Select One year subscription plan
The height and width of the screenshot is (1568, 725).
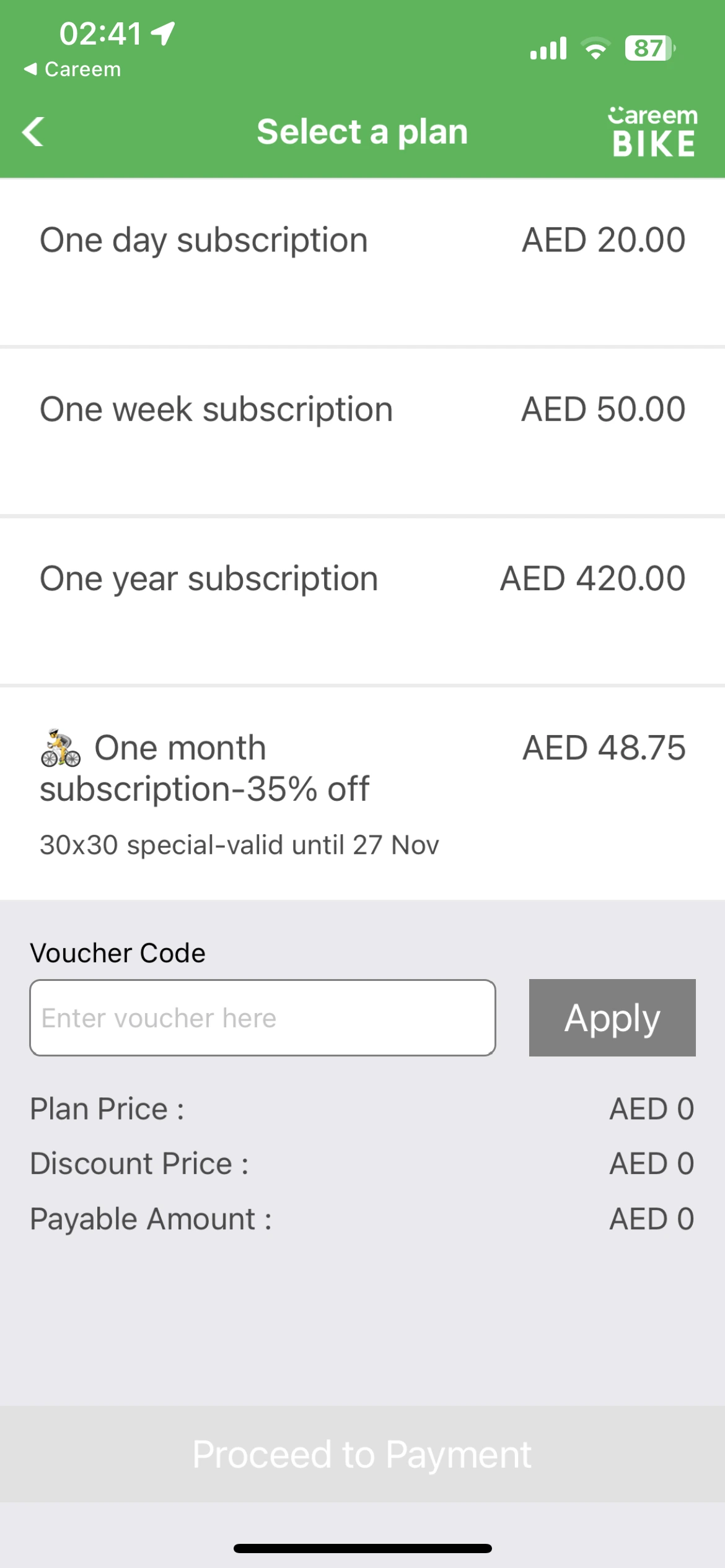(x=362, y=601)
